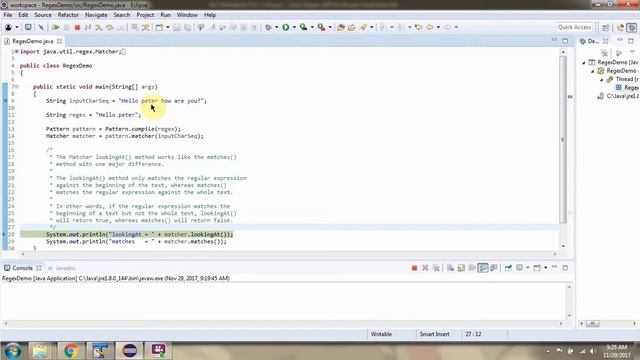Click the Disconnect toolbar icon
Screen dimensions: 640x360
pyautogui.click(x=88, y=27)
